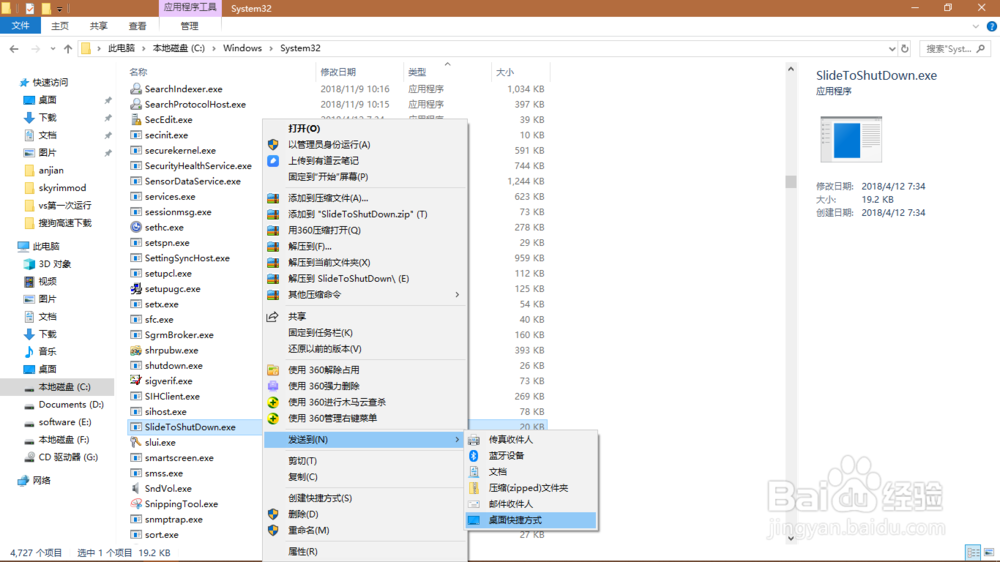Click the shield icon next to Rename
The image size is (1000, 562).
pyautogui.click(x=273, y=530)
